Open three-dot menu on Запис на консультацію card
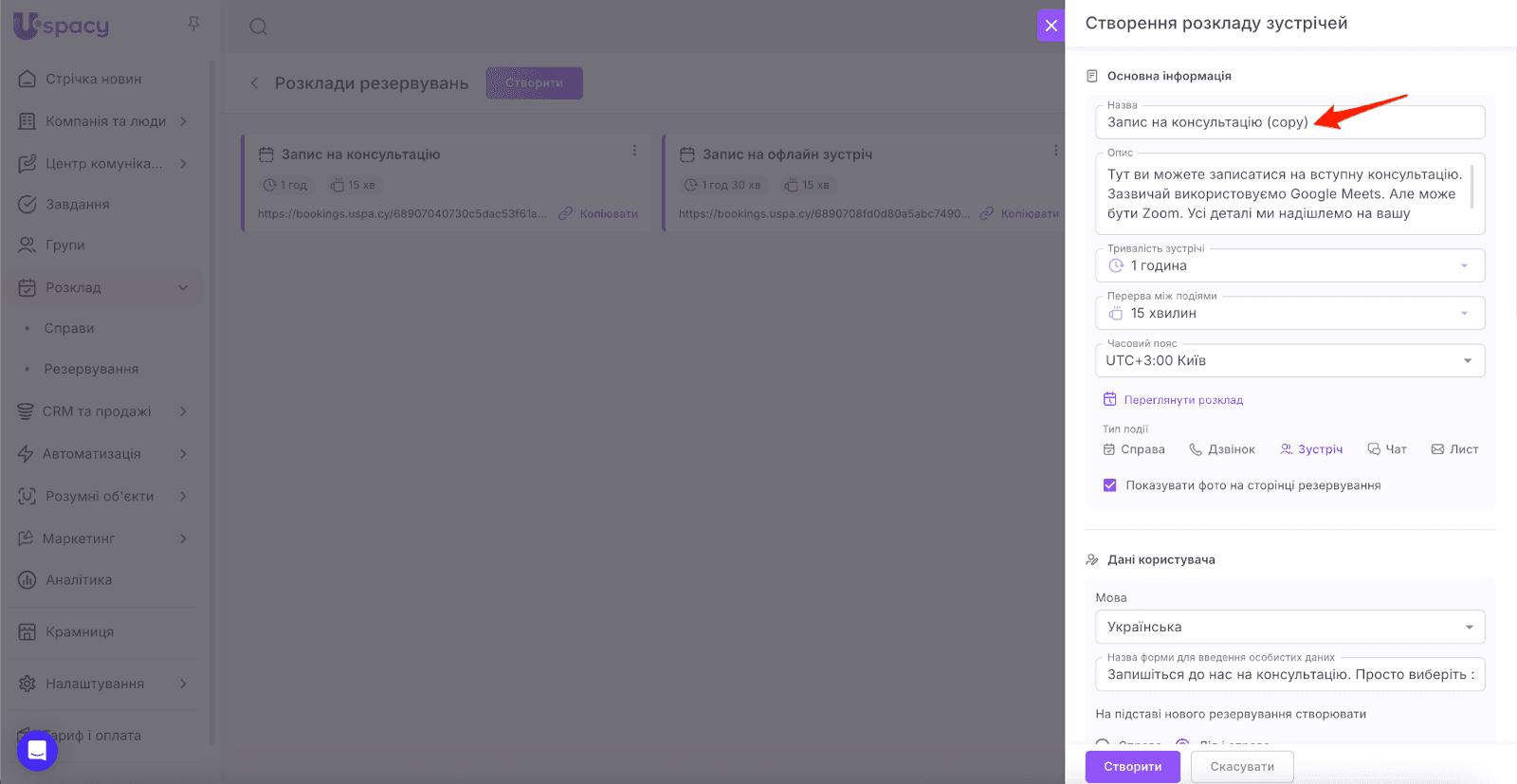This screenshot has width=1517, height=784. [x=634, y=151]
